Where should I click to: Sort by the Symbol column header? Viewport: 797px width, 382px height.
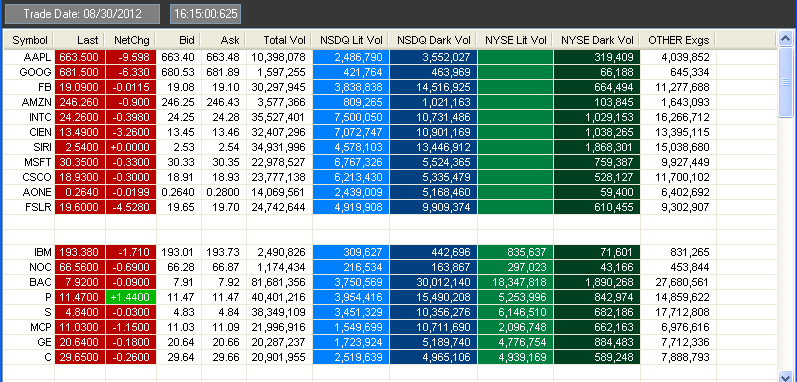click(29, 40)
